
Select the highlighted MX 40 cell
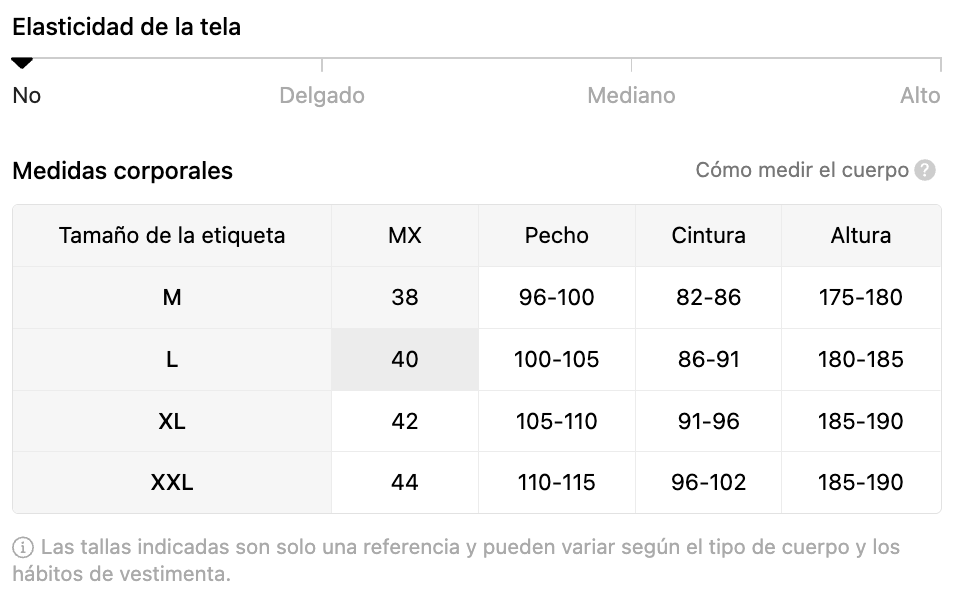coord(405,359)
